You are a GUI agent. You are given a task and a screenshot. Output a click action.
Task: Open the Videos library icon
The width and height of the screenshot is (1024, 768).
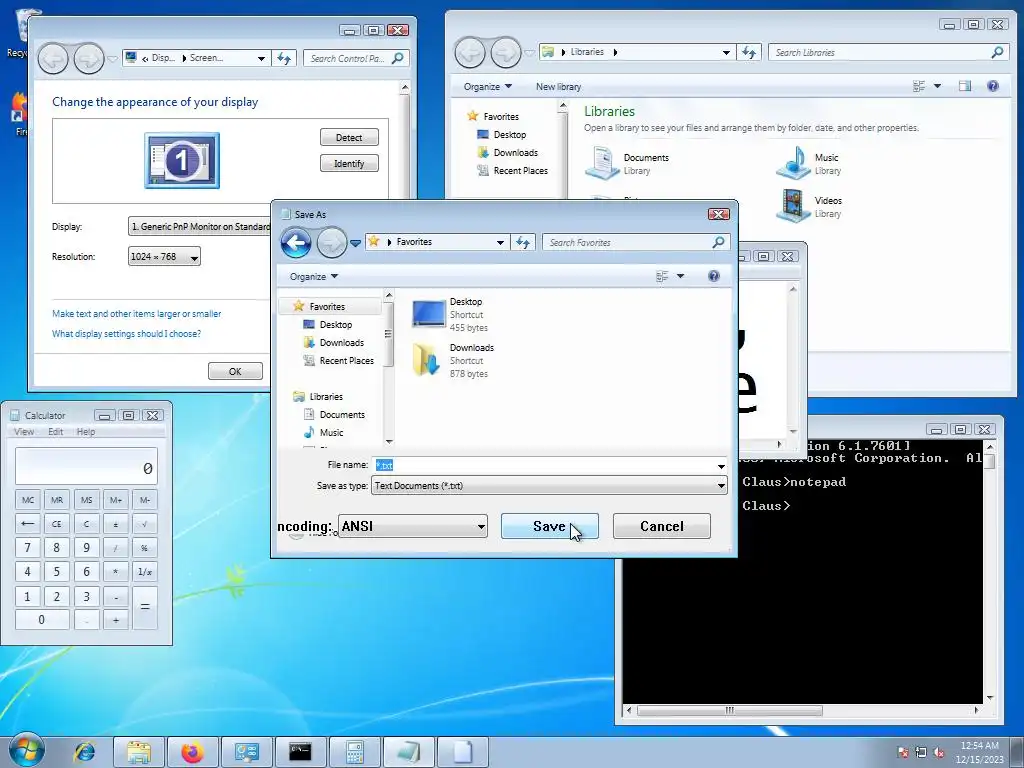tap(793, 206)
